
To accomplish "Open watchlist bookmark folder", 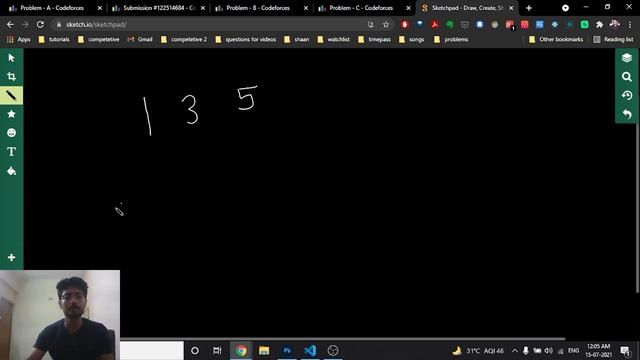I will pyautogui.click(x=333, y=39).
